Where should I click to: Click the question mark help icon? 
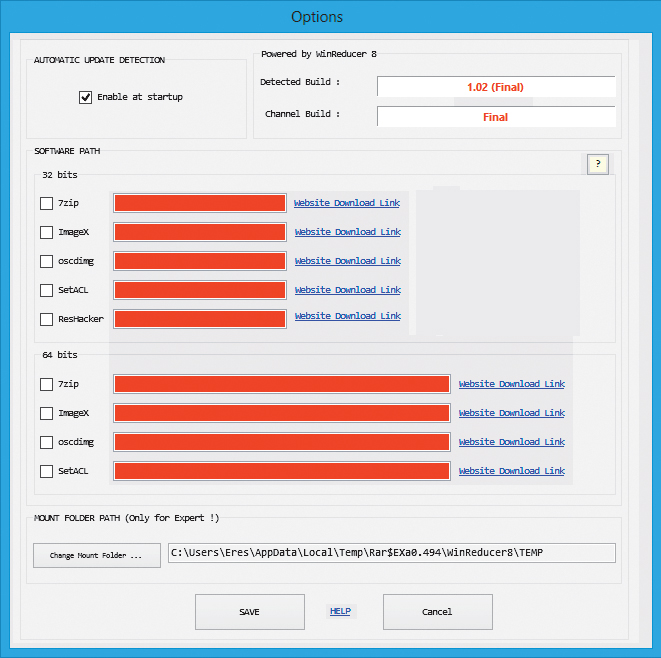(598, 165)
